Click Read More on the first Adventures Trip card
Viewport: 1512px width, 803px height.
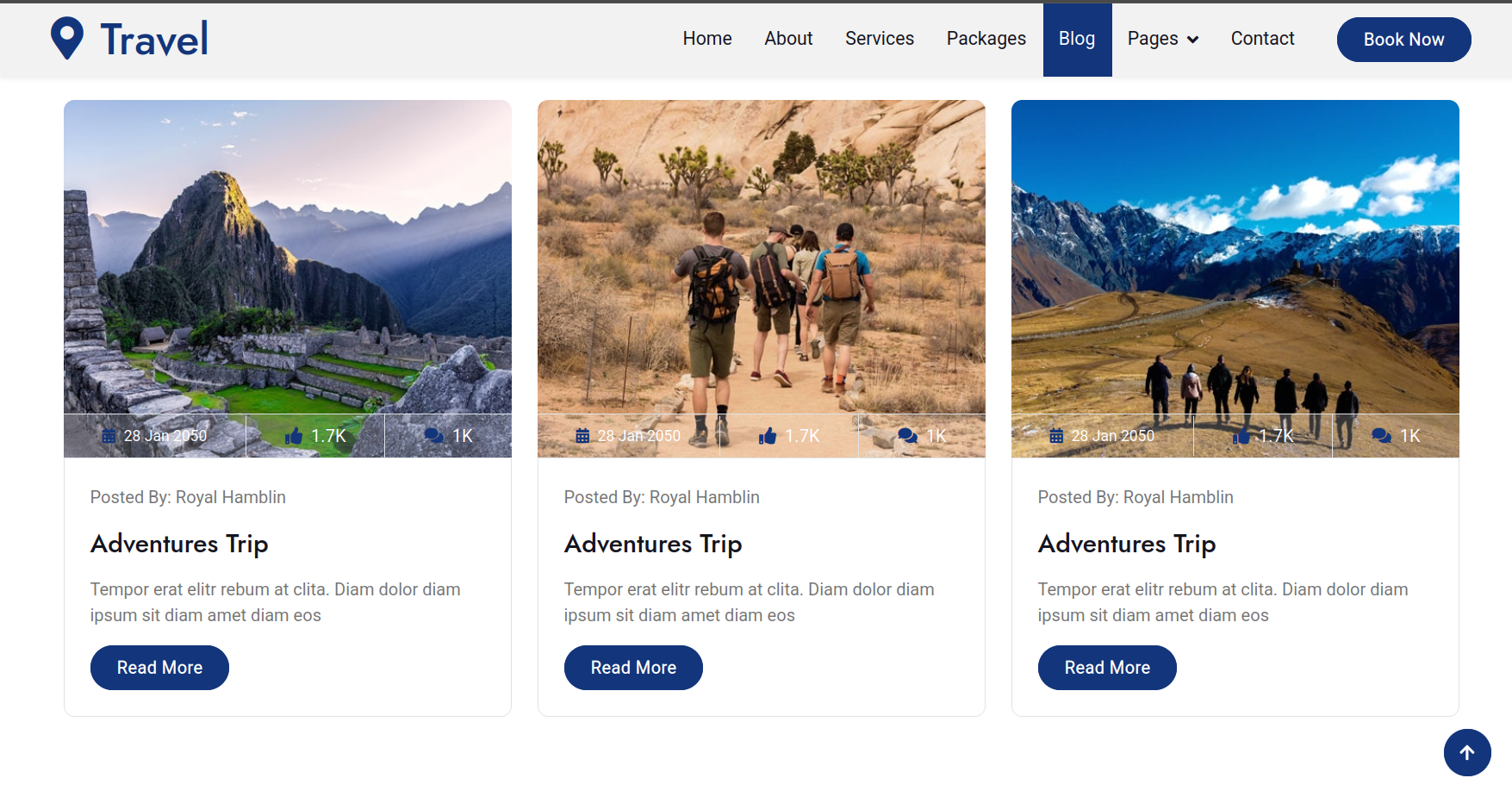tap(159, 667)
